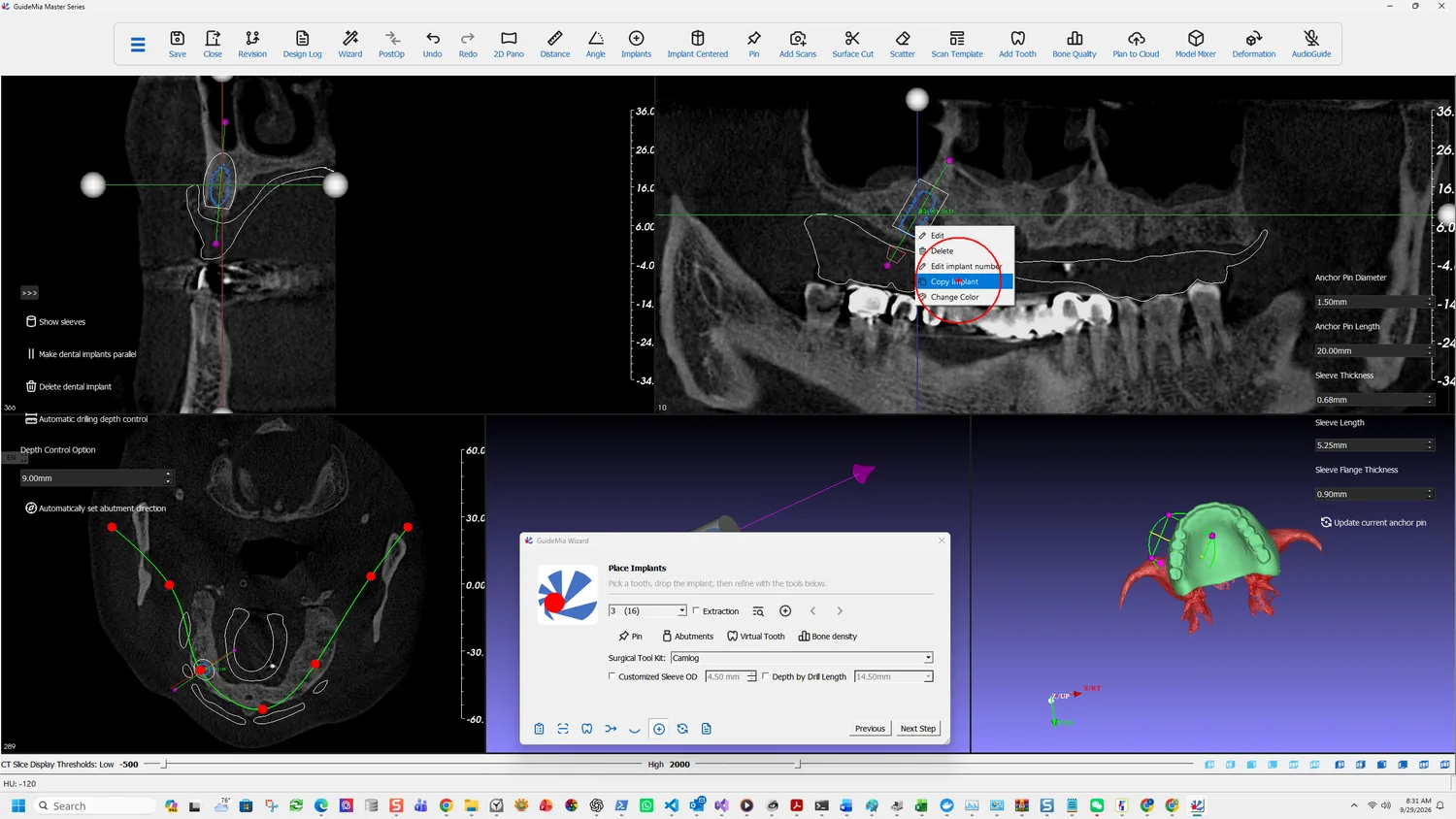This screenshot has height=819, width=1456.
Task: Click the Virtual Tooth button in wizard
Action: click(x=755, y=637)
